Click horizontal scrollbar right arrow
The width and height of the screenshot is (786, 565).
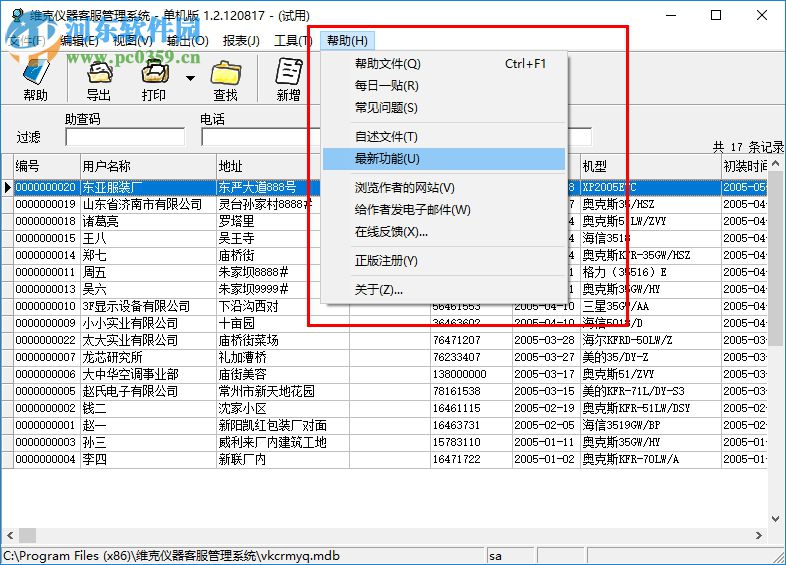tap(759, 535)
